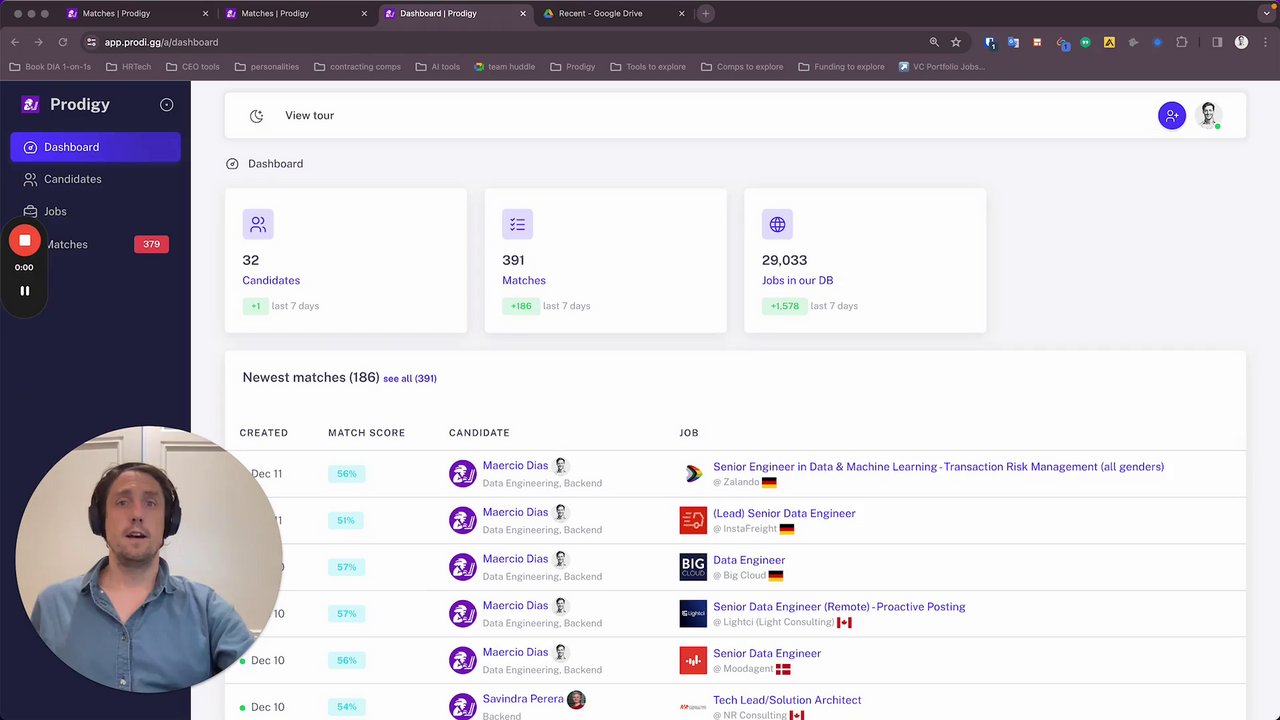1280x720 pixels.
Task: Collapse the Prodigy sidebar toggle icon
Action: 167,104
